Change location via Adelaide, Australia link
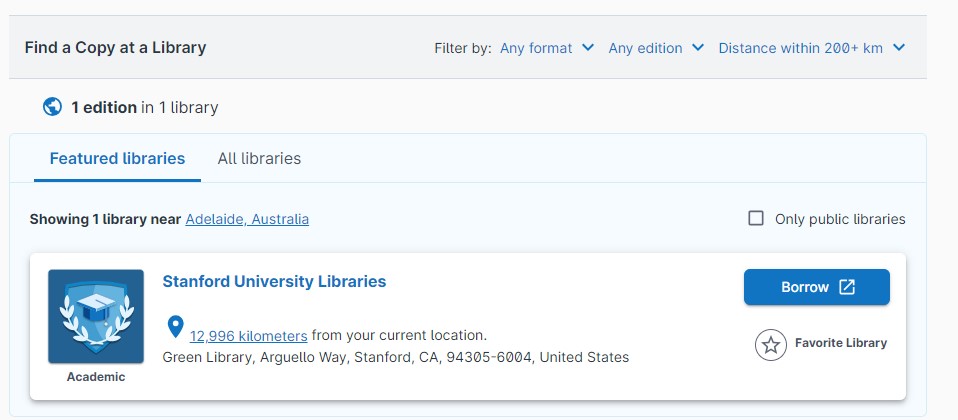The image size is (958, 420). coord(247,219)
